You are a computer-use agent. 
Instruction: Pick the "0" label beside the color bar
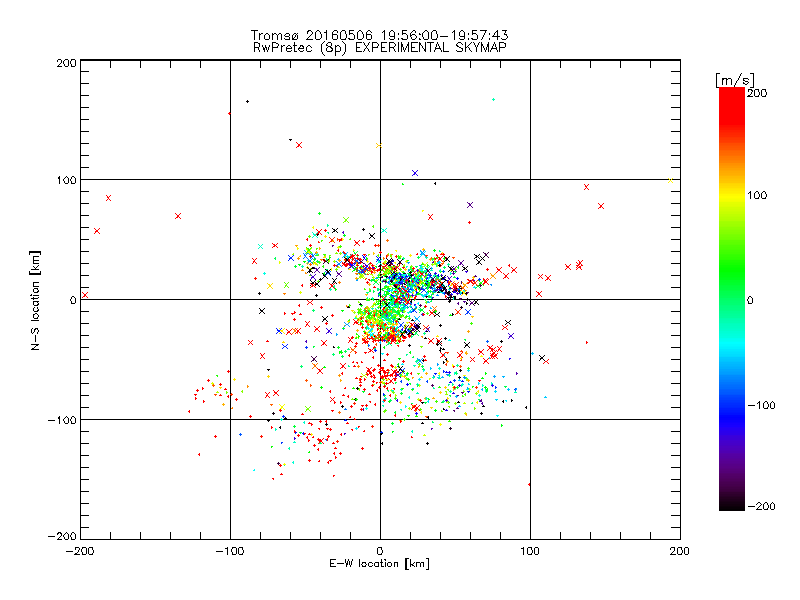point(750,301)
